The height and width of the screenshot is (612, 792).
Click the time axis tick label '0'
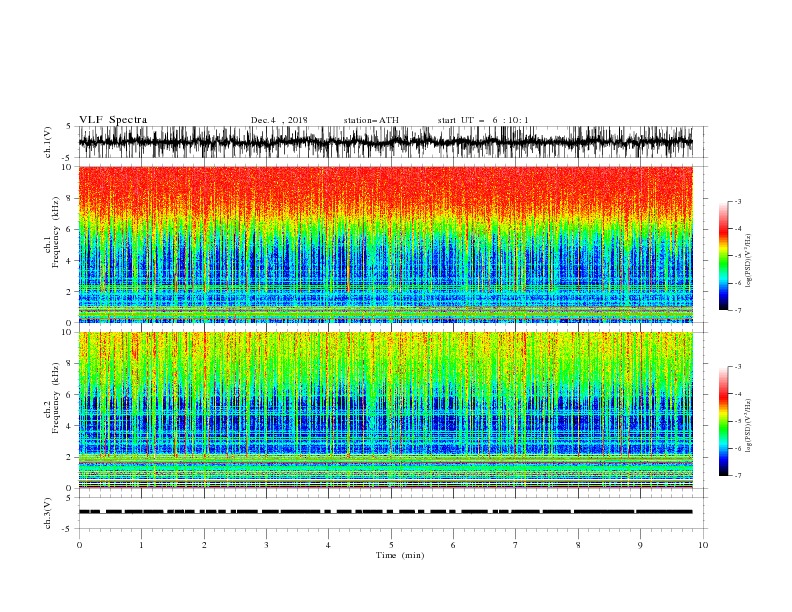coord(79,545)
